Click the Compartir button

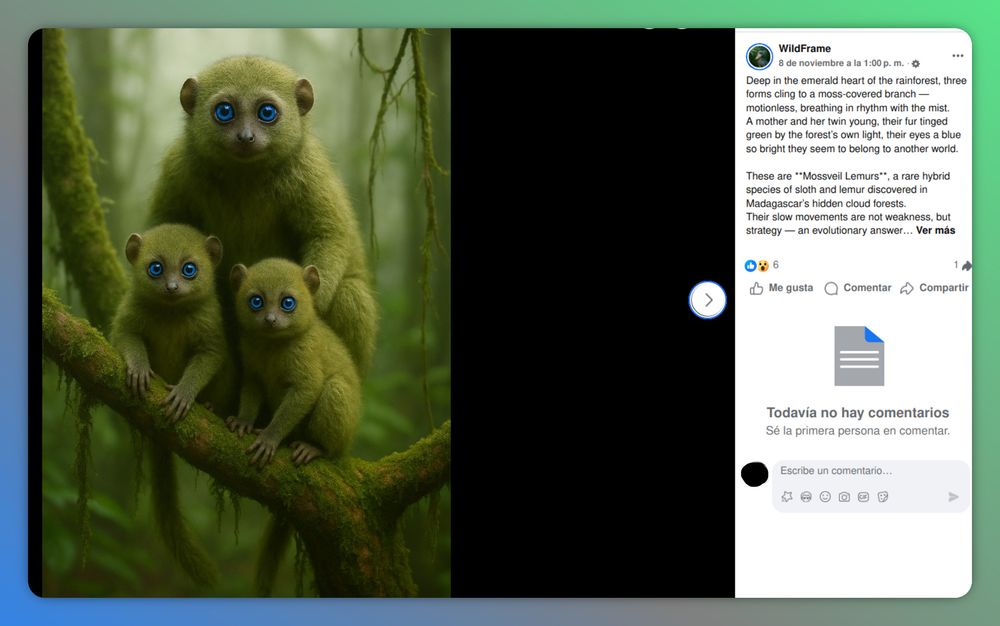pyautogui.click(x=934, y=288)
